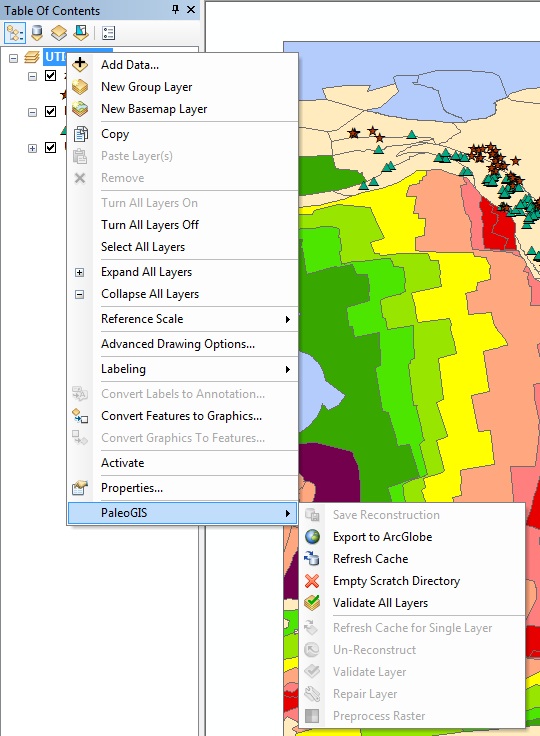Open Properties from the context menu
Screen dimensions: 540x736
(x=132, y=488)
